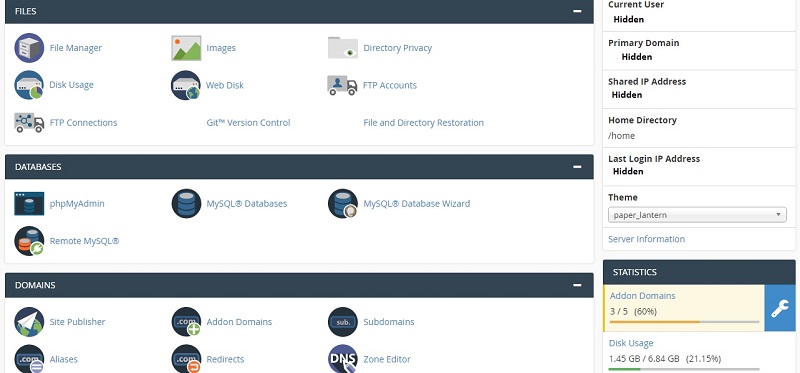Screen dimensions: 800x373
Task: Click the FILES section header title
Action: tap(26, 11)
